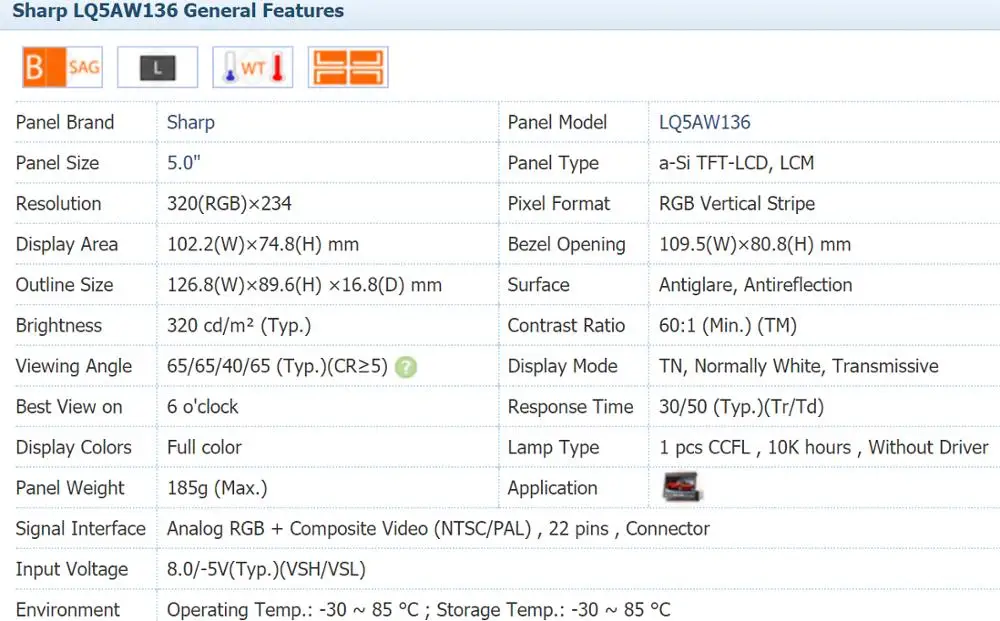Click the Panel Weight label
Image resolution: width=1000 pixels, height=621 pixels.
(70, 488)
